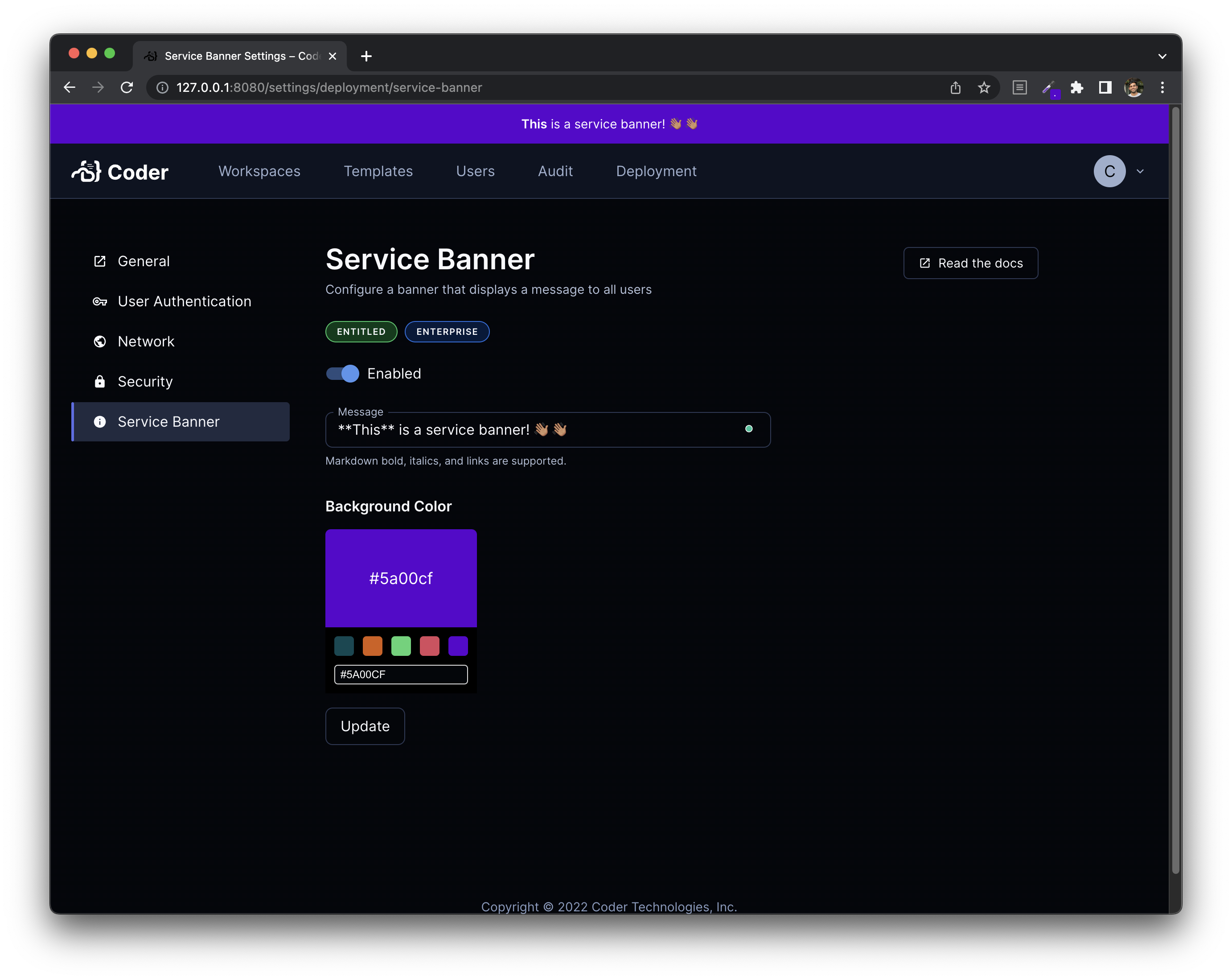Click the hex color input field
The height and width of the screenshot is (980, 1232).
pyautogui.click(x=401, y=674)
